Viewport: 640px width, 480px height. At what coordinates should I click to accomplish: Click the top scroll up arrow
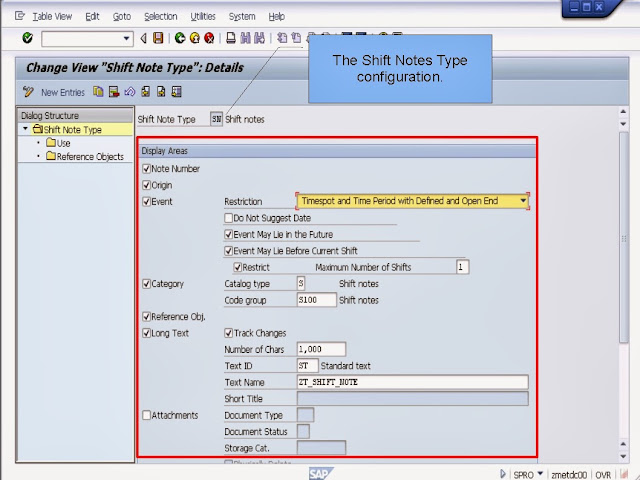[623, 111]
